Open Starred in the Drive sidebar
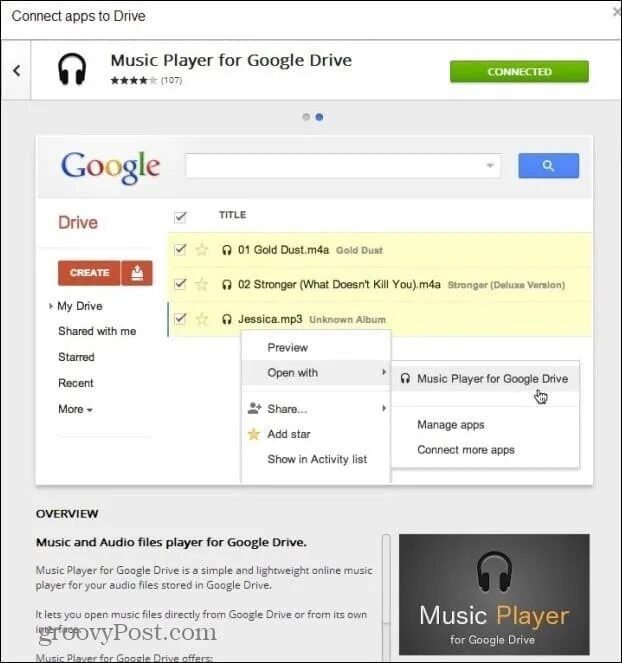Screen dimensions: 622x663 click(76, 357)
